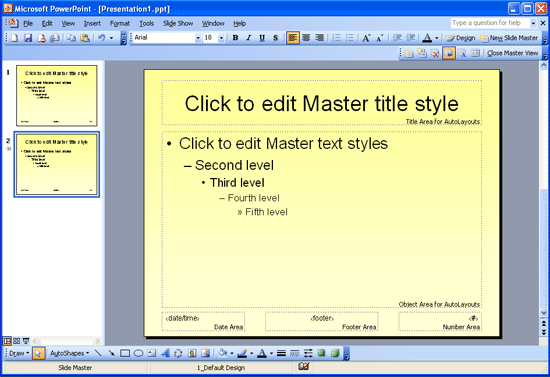Toggle the Select Objects arrow tool
Screen dimensions: 550x377
pyautogui.click(x=38, y=353)
